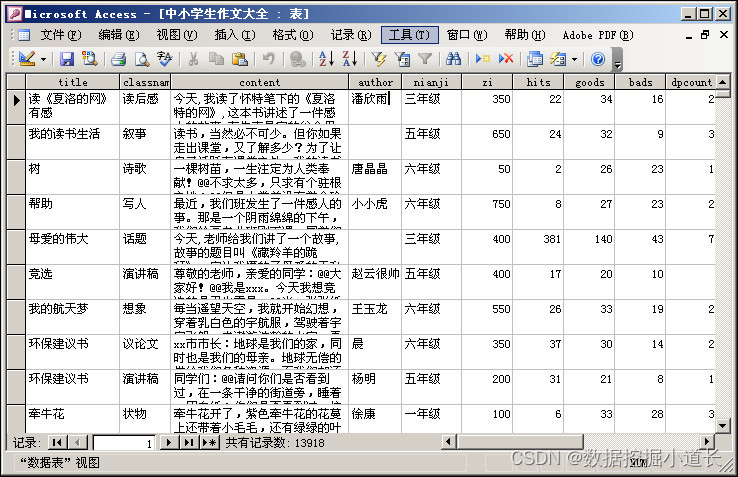Click the horizontal scrollbar right arrow
The width and height of the screenshot is (738, 477).
tap(706, 442)
